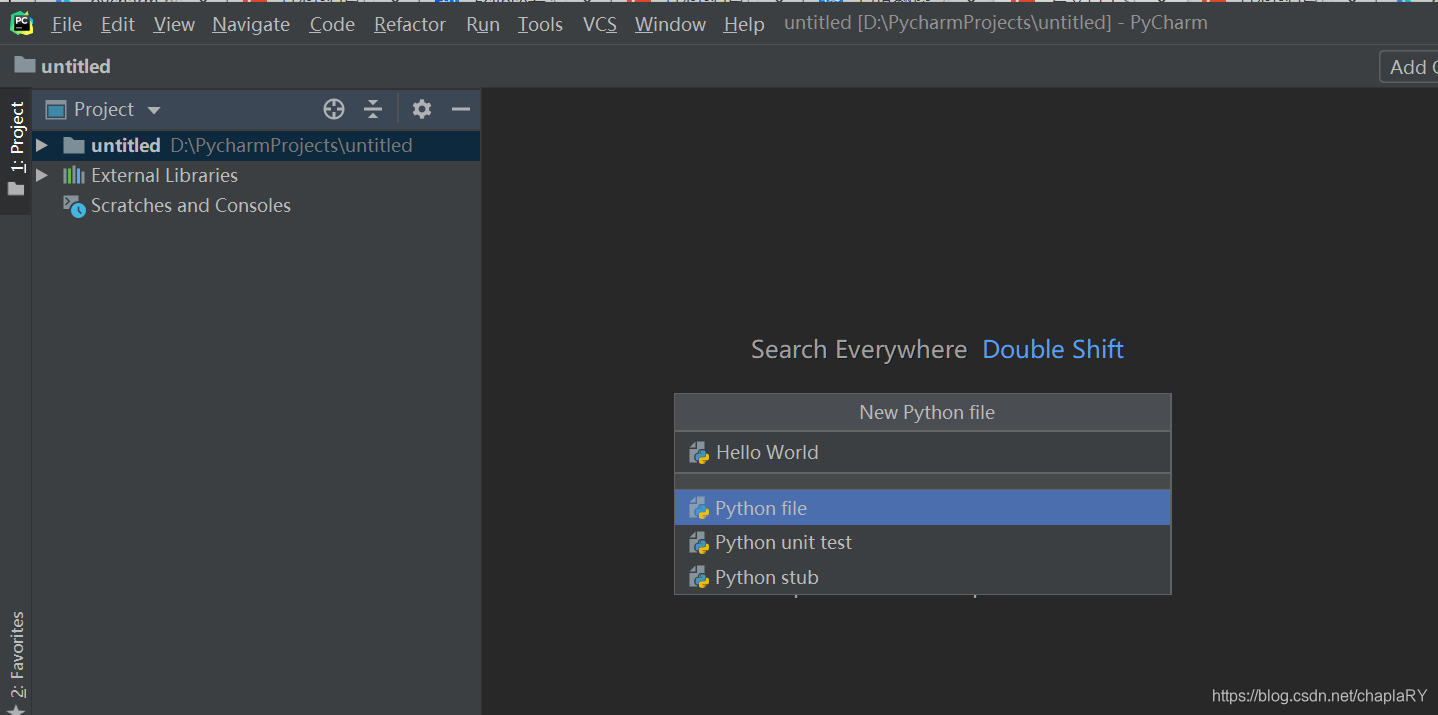
Task: Toggle the 1: Project tool window tab
Action: tap(16, 150)
